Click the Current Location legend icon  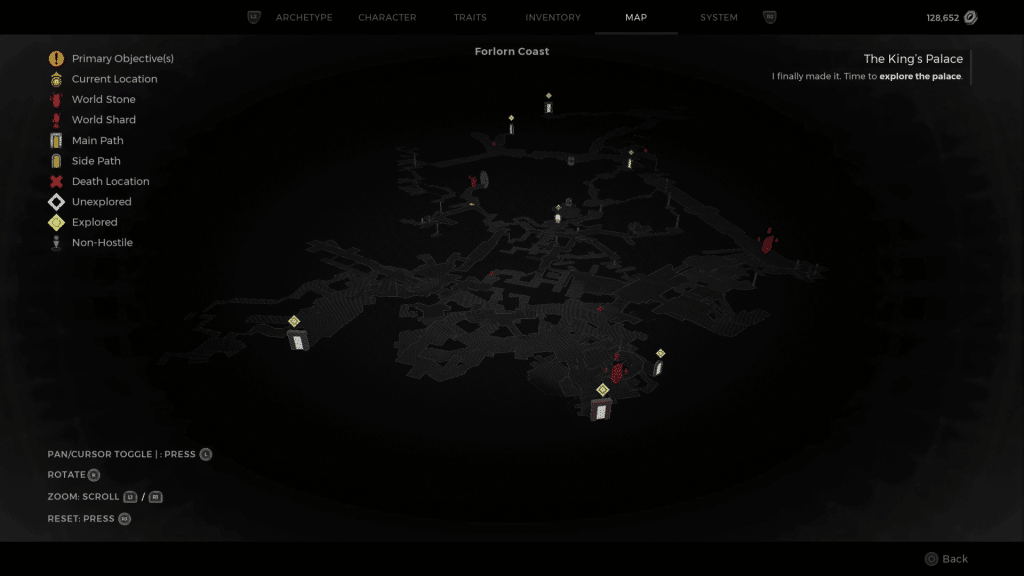56,79
